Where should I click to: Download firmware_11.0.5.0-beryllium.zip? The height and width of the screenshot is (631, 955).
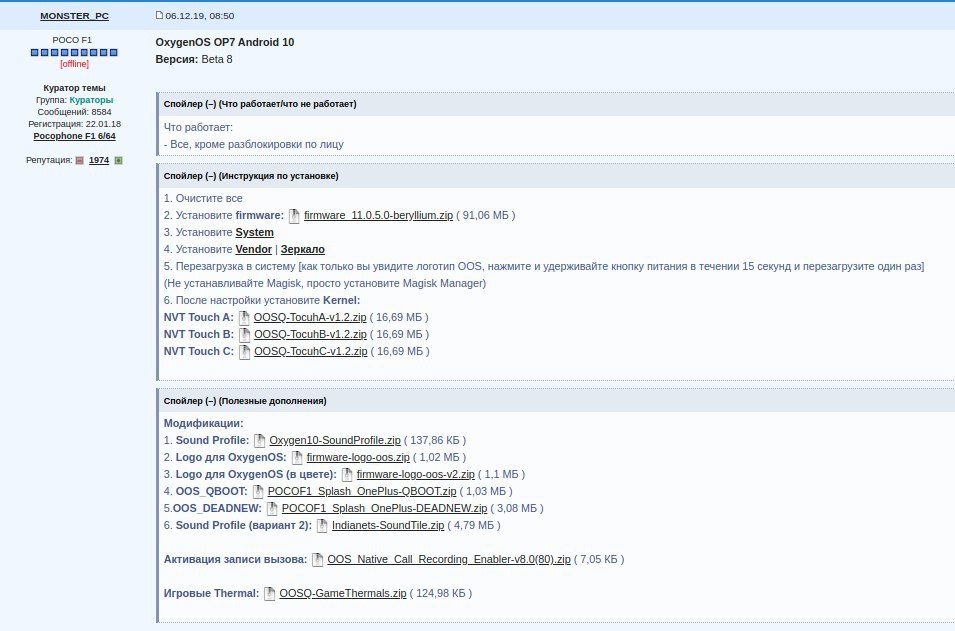pyautogui.click(x=378, y=216)
